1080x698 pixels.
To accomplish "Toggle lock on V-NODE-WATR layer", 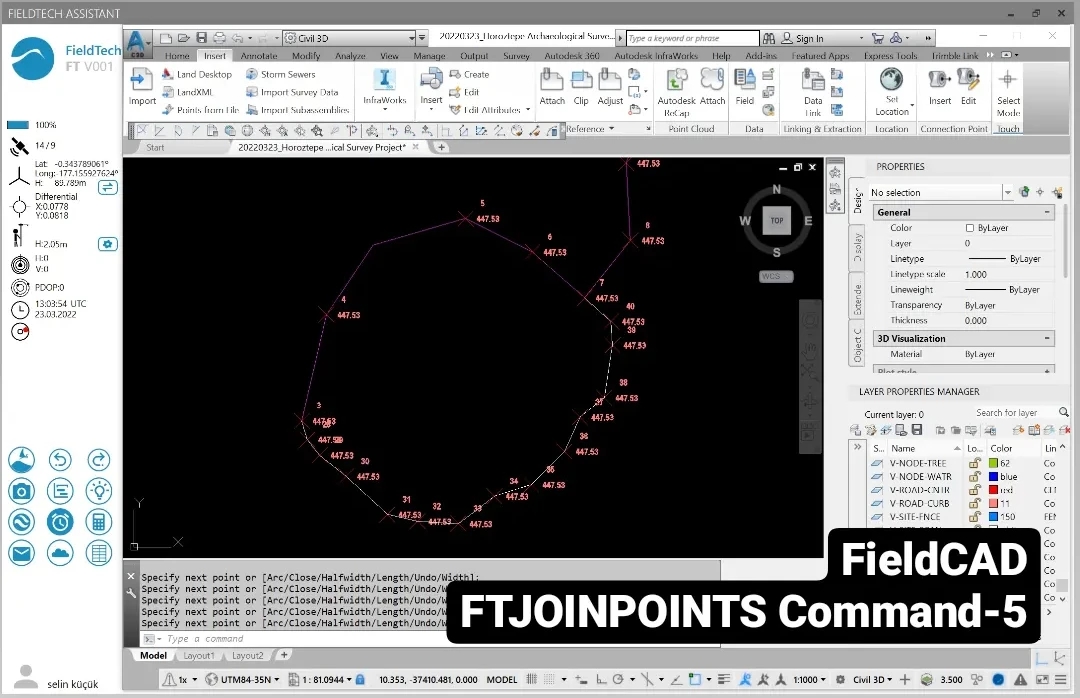I will point(974,476).
